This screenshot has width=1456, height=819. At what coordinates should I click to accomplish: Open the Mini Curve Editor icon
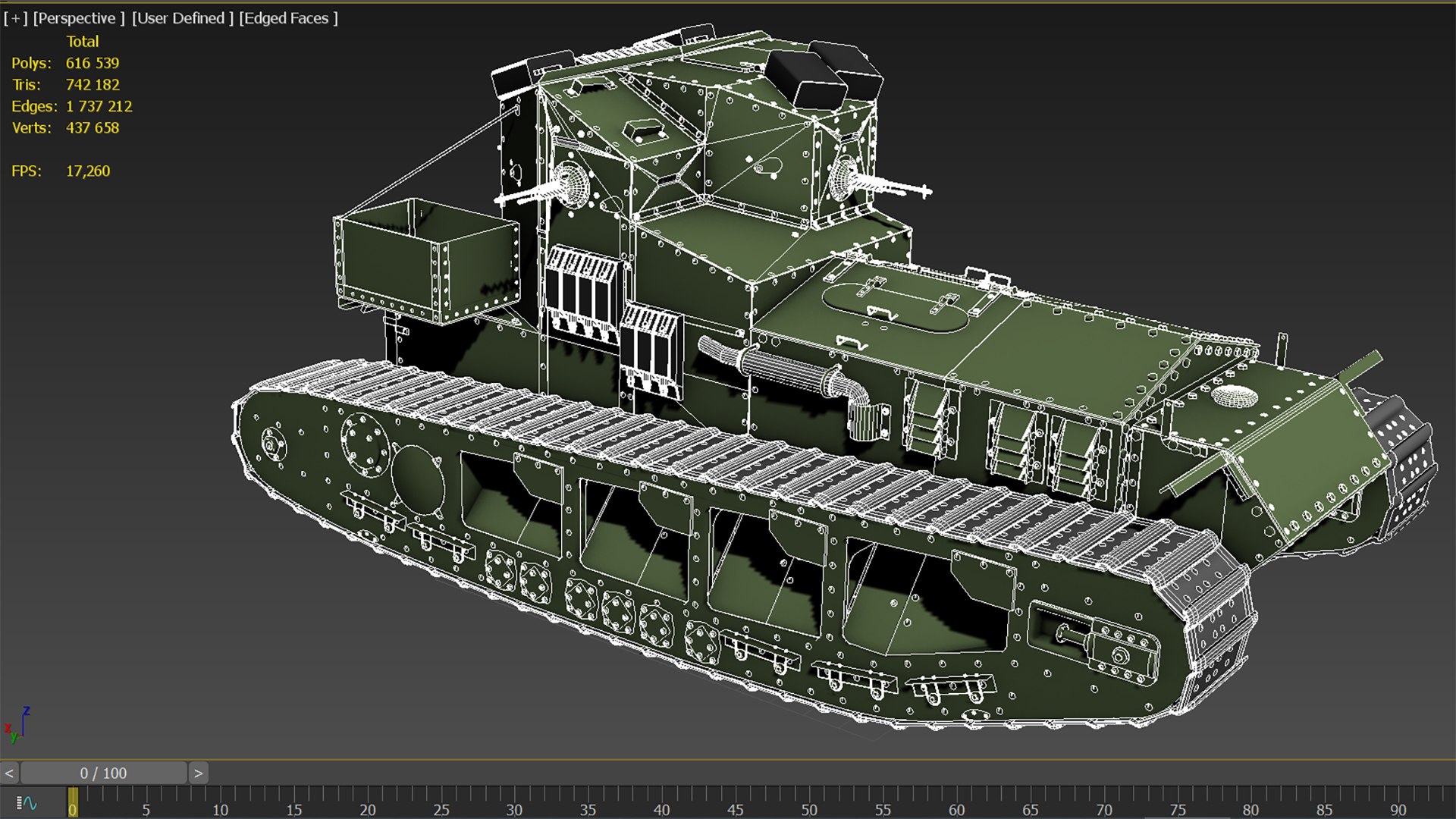point(27,802)
